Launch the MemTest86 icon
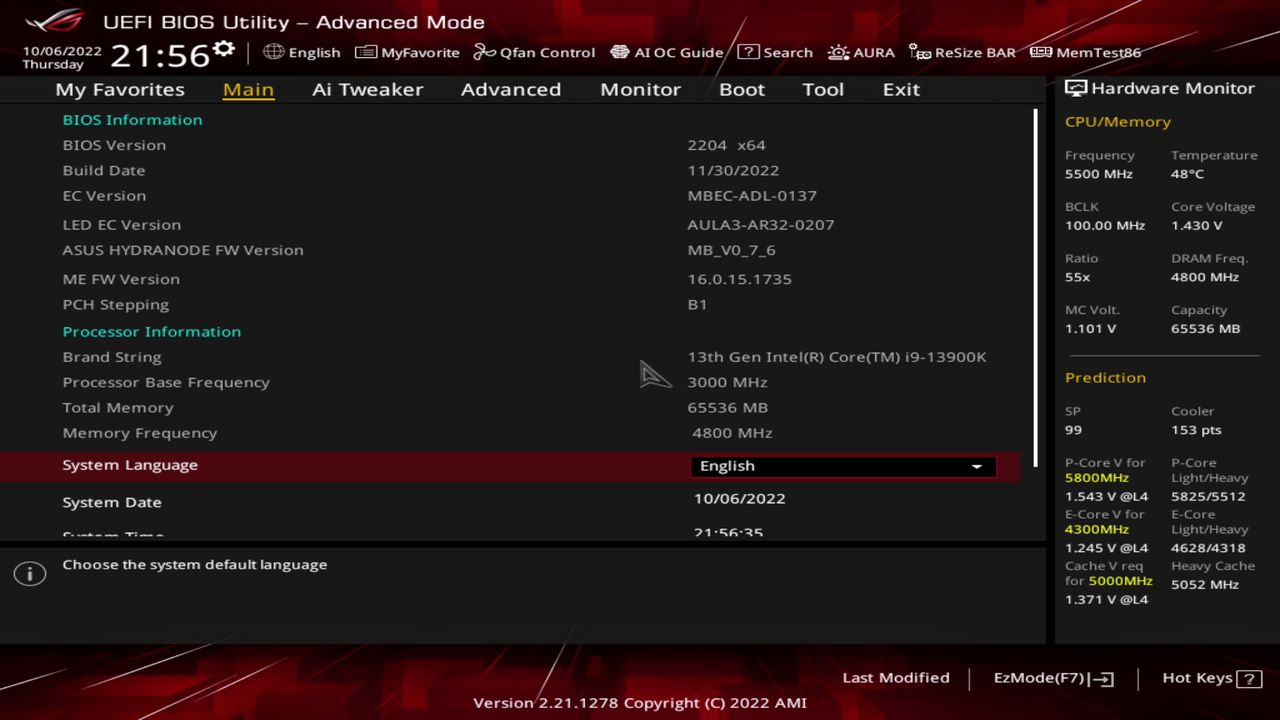This screenshot has height=720, width=1280. click(x=1041, y=52)
